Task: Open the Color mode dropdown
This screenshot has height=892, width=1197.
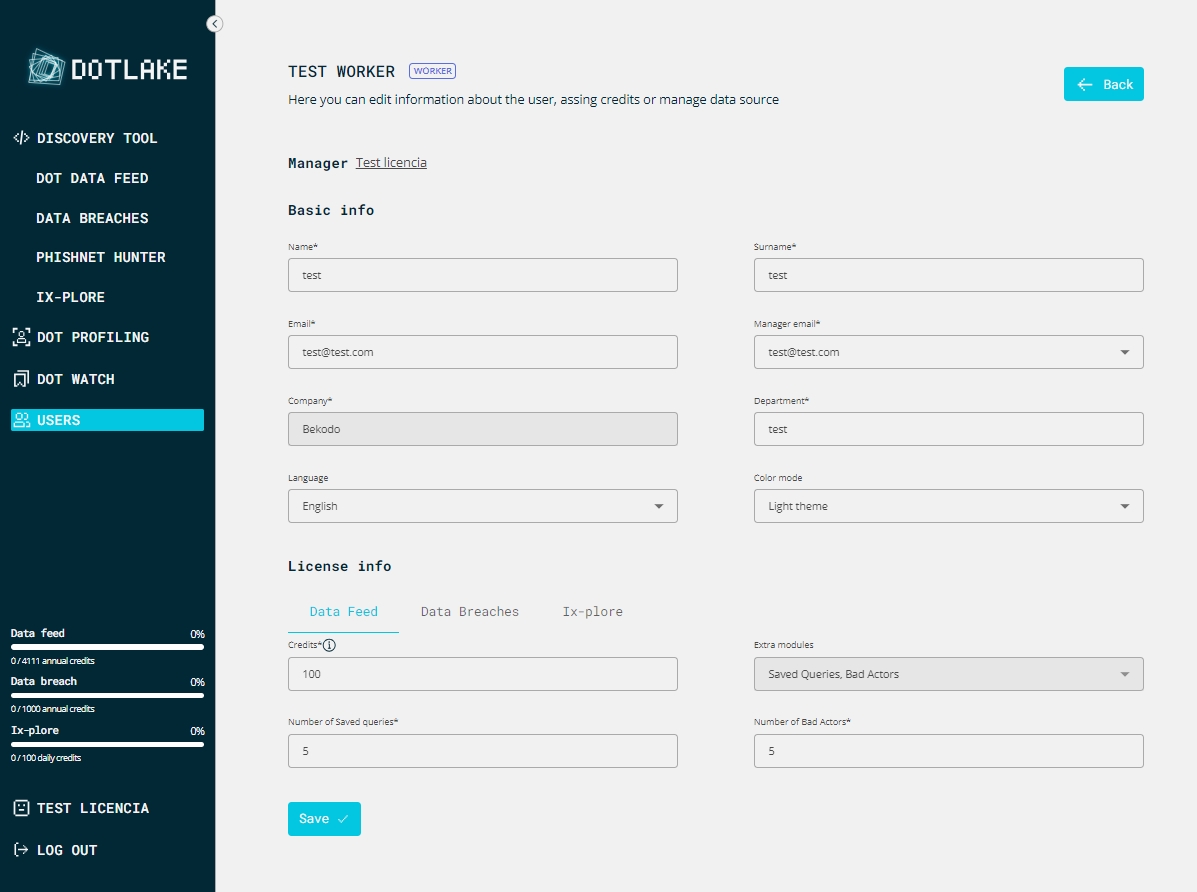Action: point(1124,506)
